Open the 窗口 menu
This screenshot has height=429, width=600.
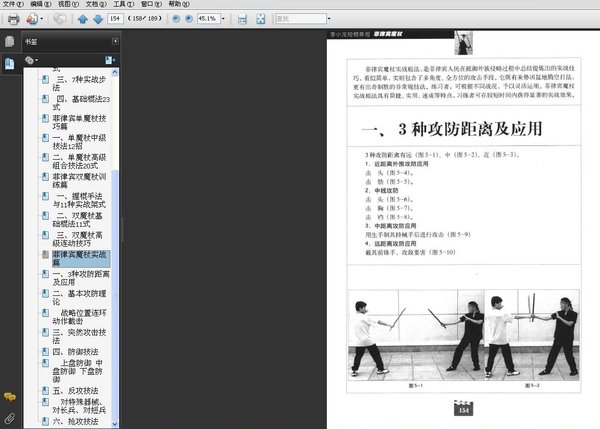pos(151,4)
